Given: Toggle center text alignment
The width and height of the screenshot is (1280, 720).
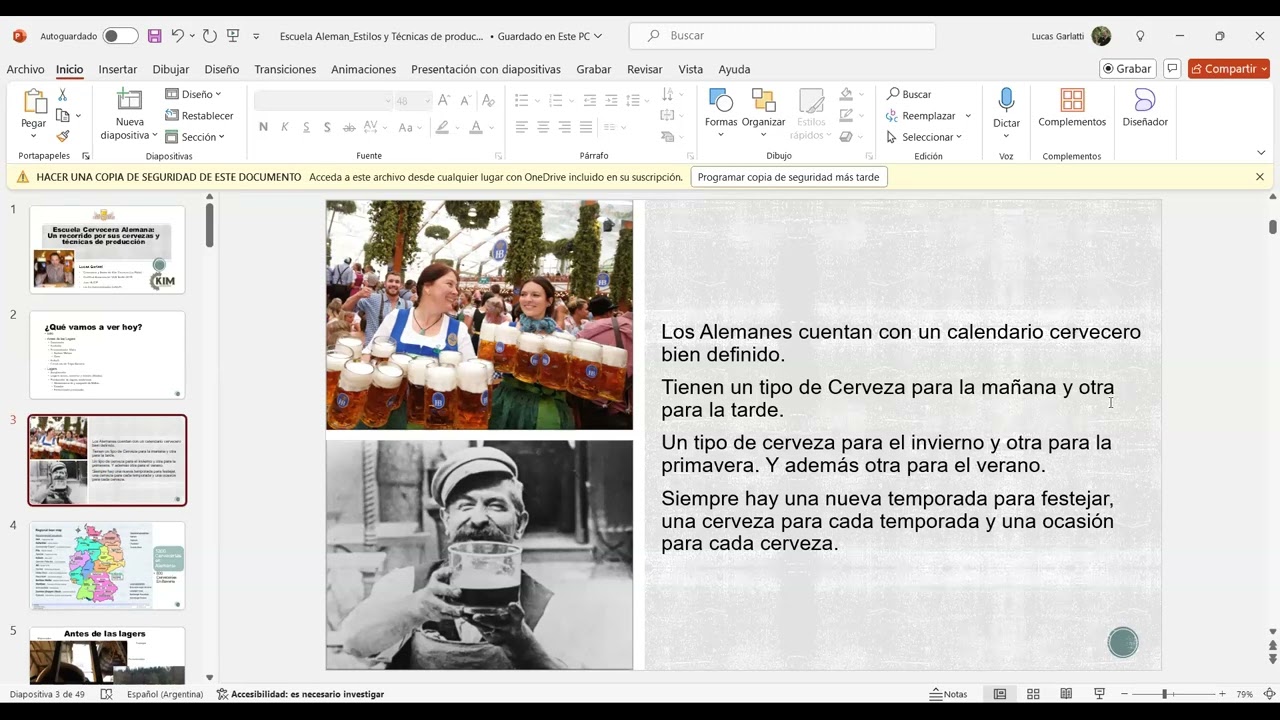Looking at the screenshot, I should coord(543,127).
